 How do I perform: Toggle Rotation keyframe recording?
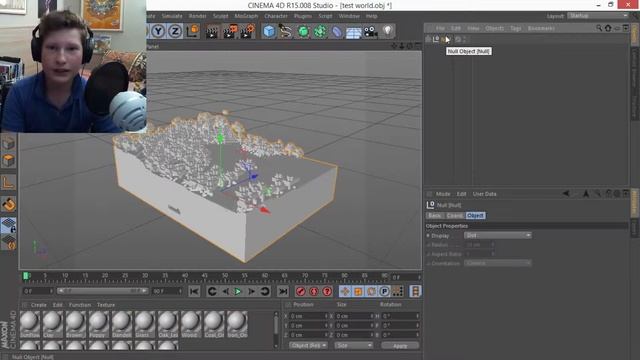[371, 291]
